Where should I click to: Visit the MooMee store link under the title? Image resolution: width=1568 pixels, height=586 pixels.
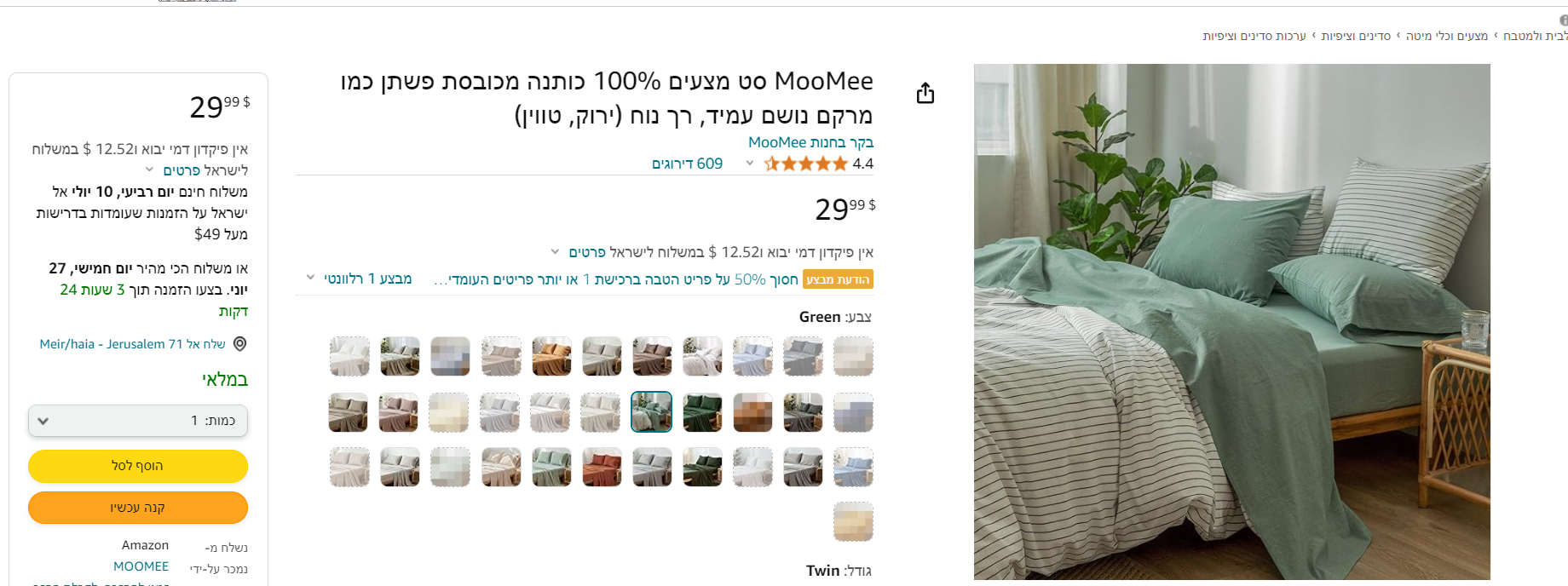pos(810,142)
